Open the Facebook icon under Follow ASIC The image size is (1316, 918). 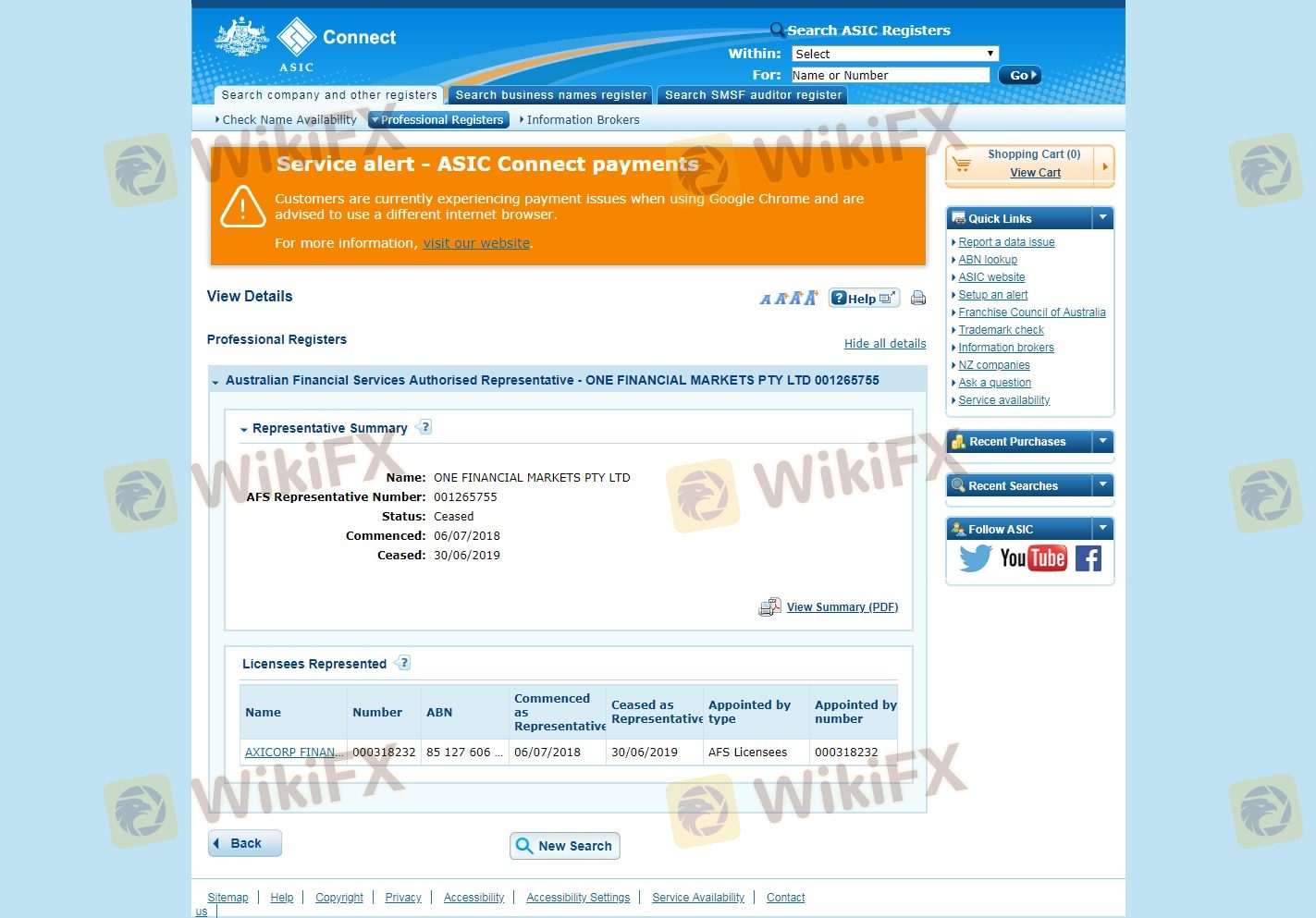pos(1088,558)
